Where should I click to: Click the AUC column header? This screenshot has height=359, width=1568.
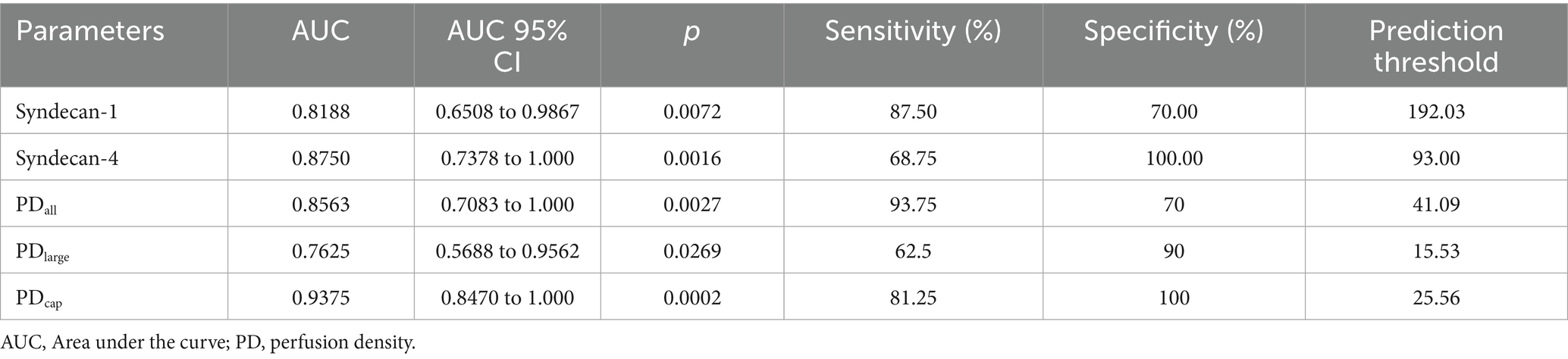tap(321, 31)
